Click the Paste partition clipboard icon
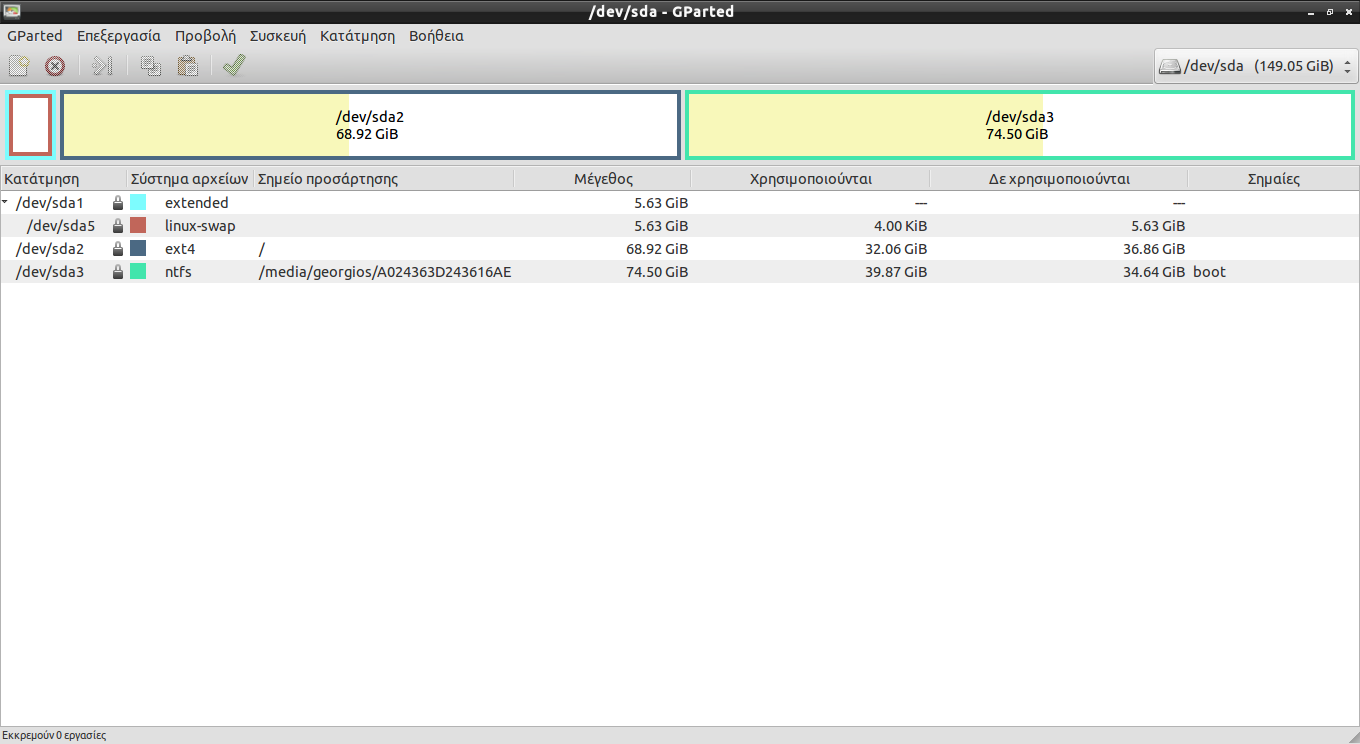Image resolution: width=1360 pixels, height=744 pixels. click(x=187, y=66)
